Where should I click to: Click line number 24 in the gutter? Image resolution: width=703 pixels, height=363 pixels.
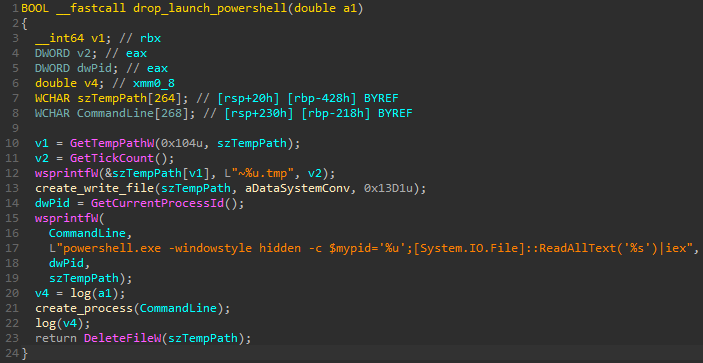coord(13,353)
